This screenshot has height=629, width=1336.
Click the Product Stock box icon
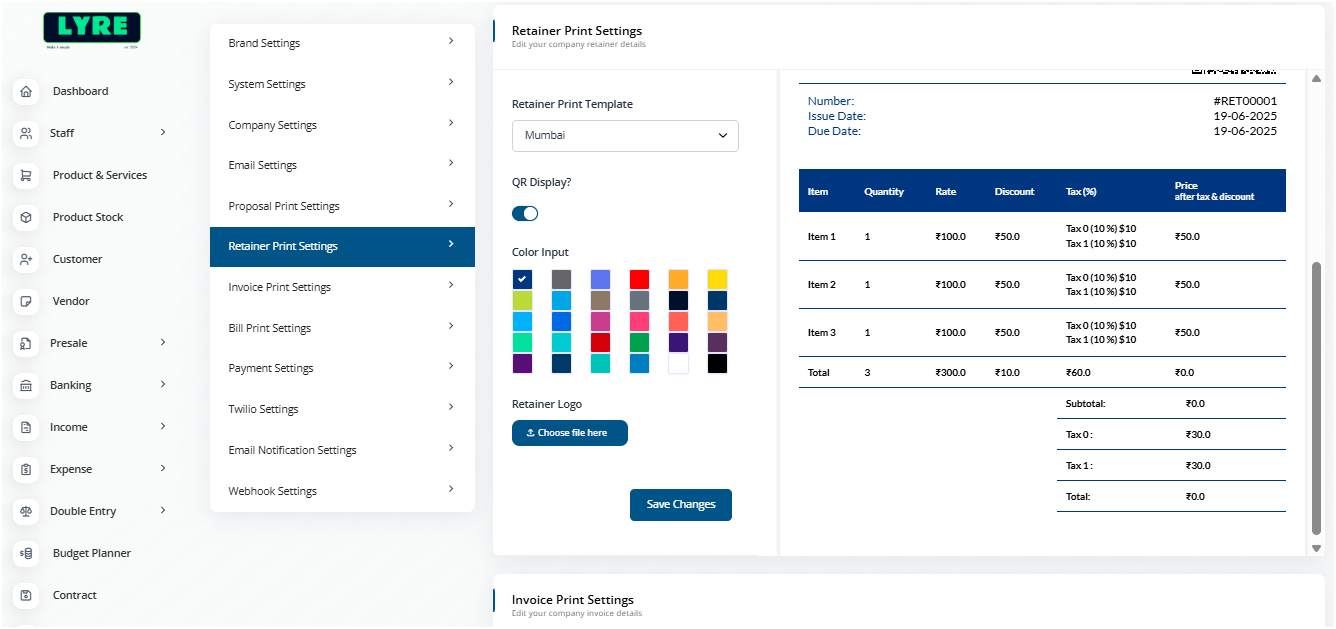pyautogui.click(x=26, y=217)
